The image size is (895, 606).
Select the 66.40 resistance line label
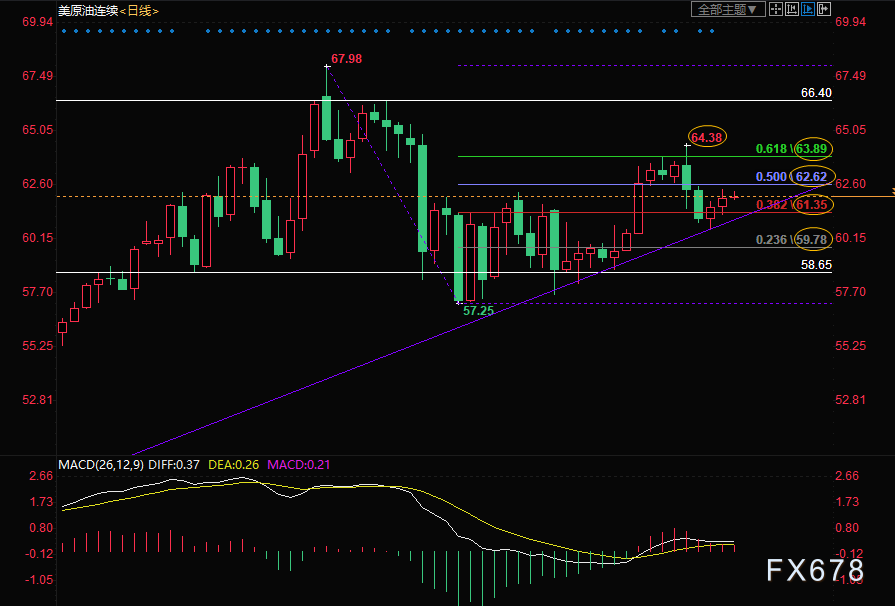816,93
